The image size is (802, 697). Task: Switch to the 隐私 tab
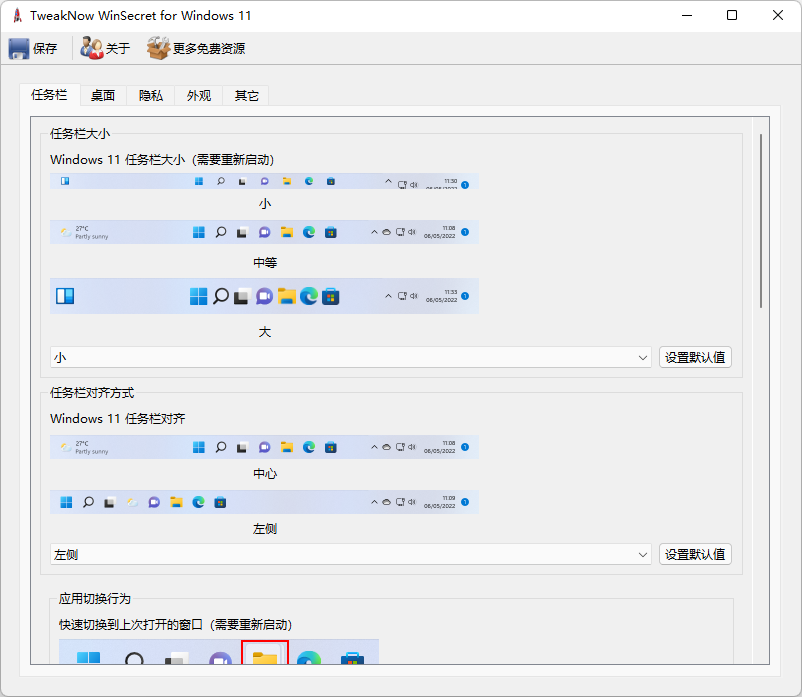(151, 94)
